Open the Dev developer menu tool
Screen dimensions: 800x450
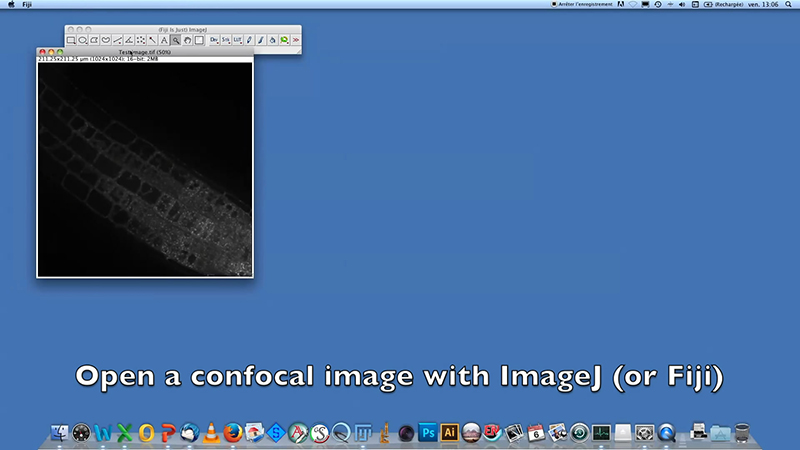tap(214, 40)
